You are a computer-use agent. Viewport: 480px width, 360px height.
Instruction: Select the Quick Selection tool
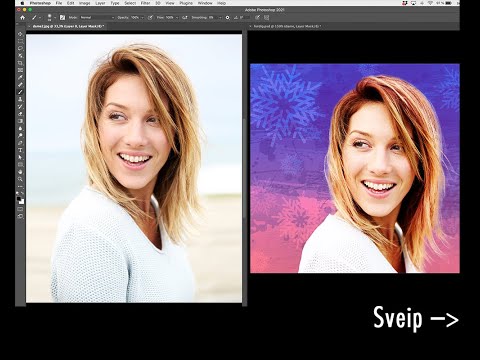click(x=20, y=56)
